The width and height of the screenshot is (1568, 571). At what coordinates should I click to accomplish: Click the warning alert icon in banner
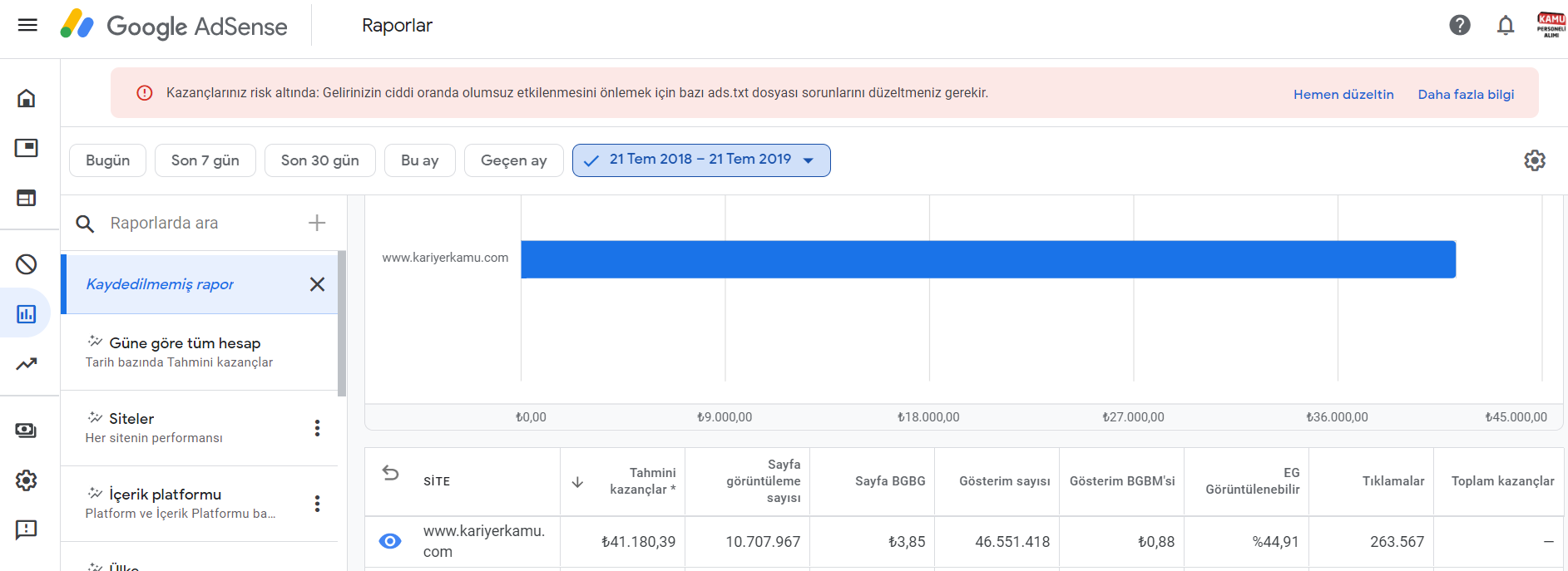(x=145, y=93)
